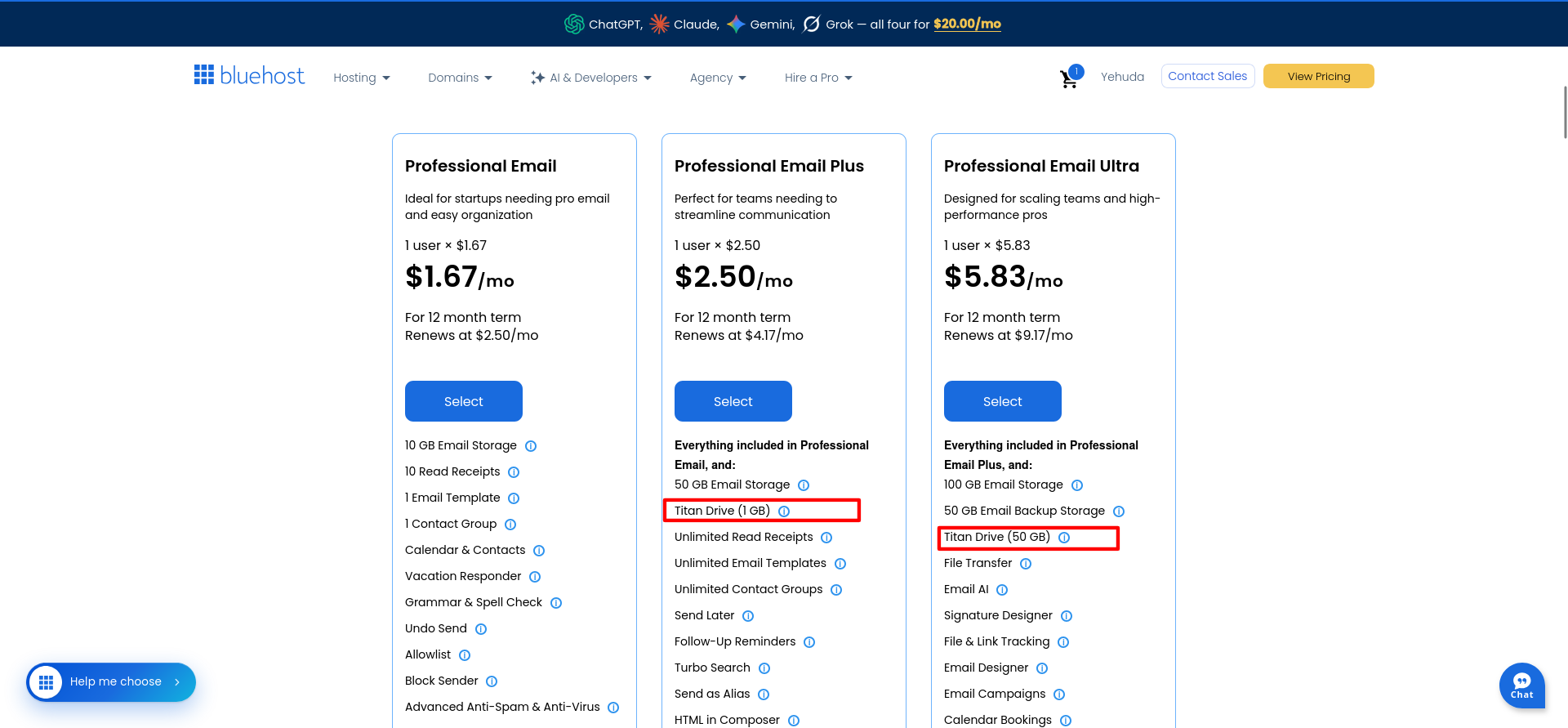Viewport: 1568px width, 728px height.
Task: Click info icon beside Allowlist
Action: tap(465, 655)
